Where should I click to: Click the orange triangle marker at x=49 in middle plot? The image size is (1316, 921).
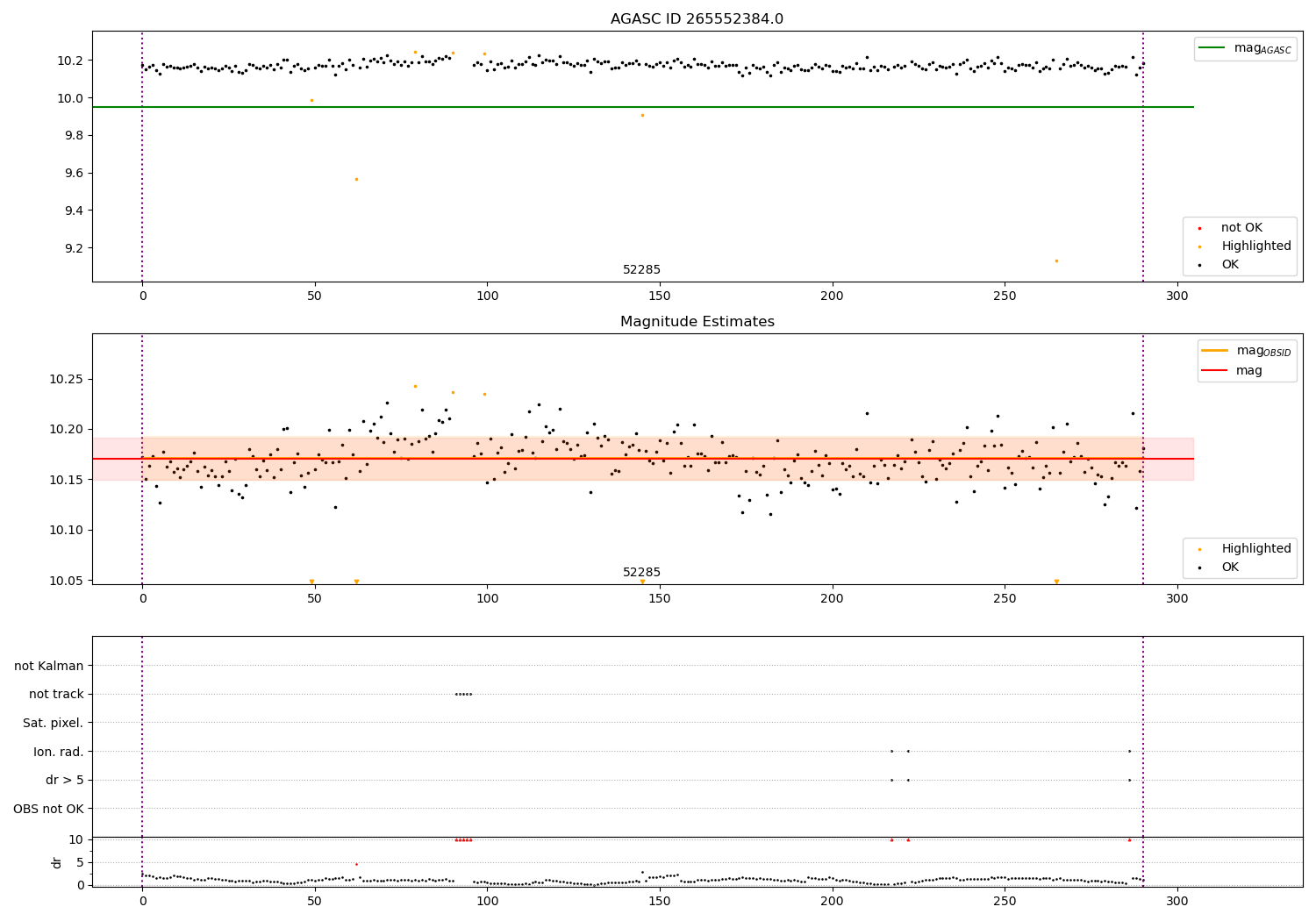[311, 582]
